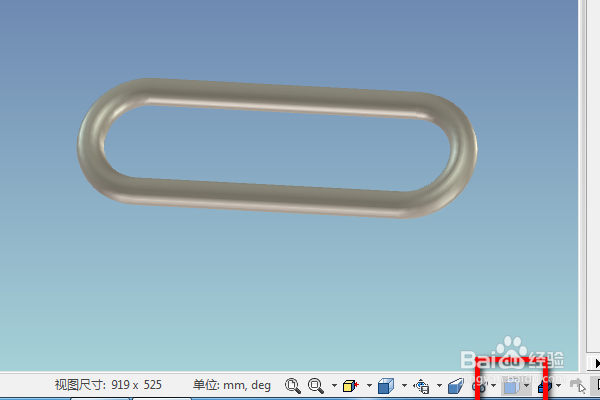This screenshot has height=400, width=600.
Task: Click the dark blue cube view style icon
Action: tap(386, 385)
